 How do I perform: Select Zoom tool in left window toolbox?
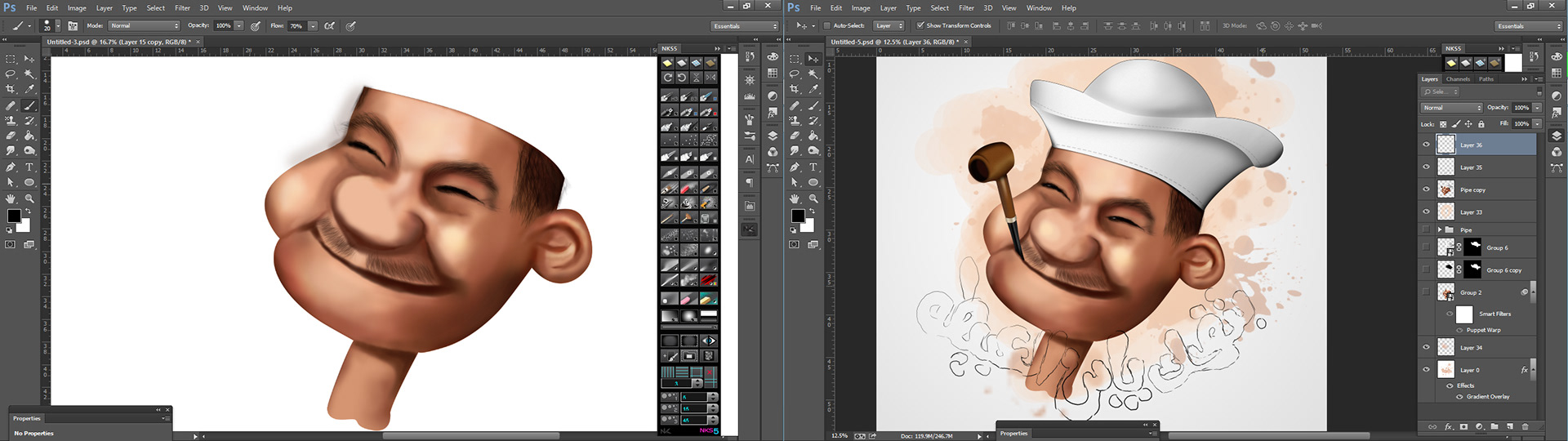click(x=29, y=198)
